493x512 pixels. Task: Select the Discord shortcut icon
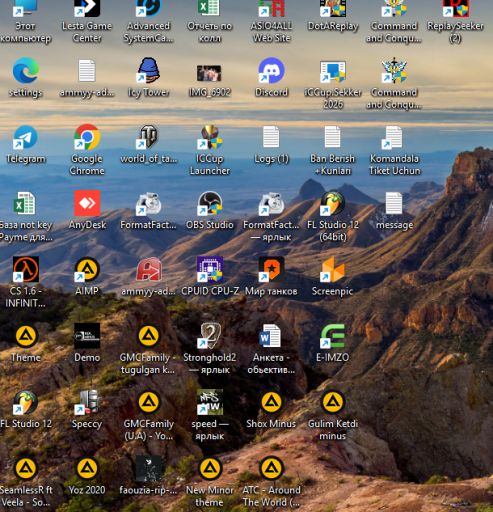271,70
